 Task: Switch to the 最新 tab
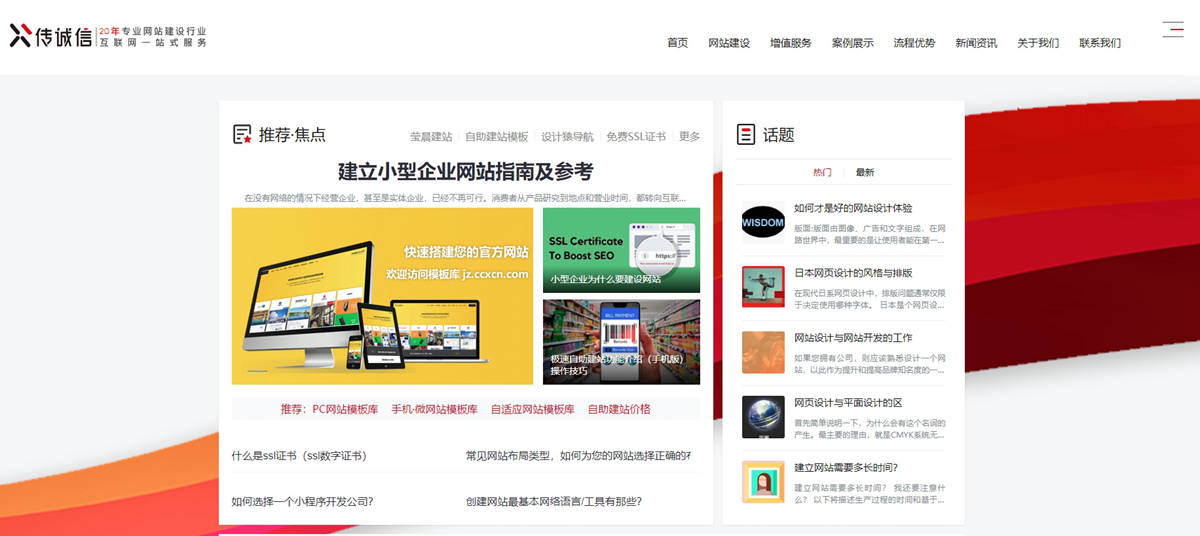(865, 172)
